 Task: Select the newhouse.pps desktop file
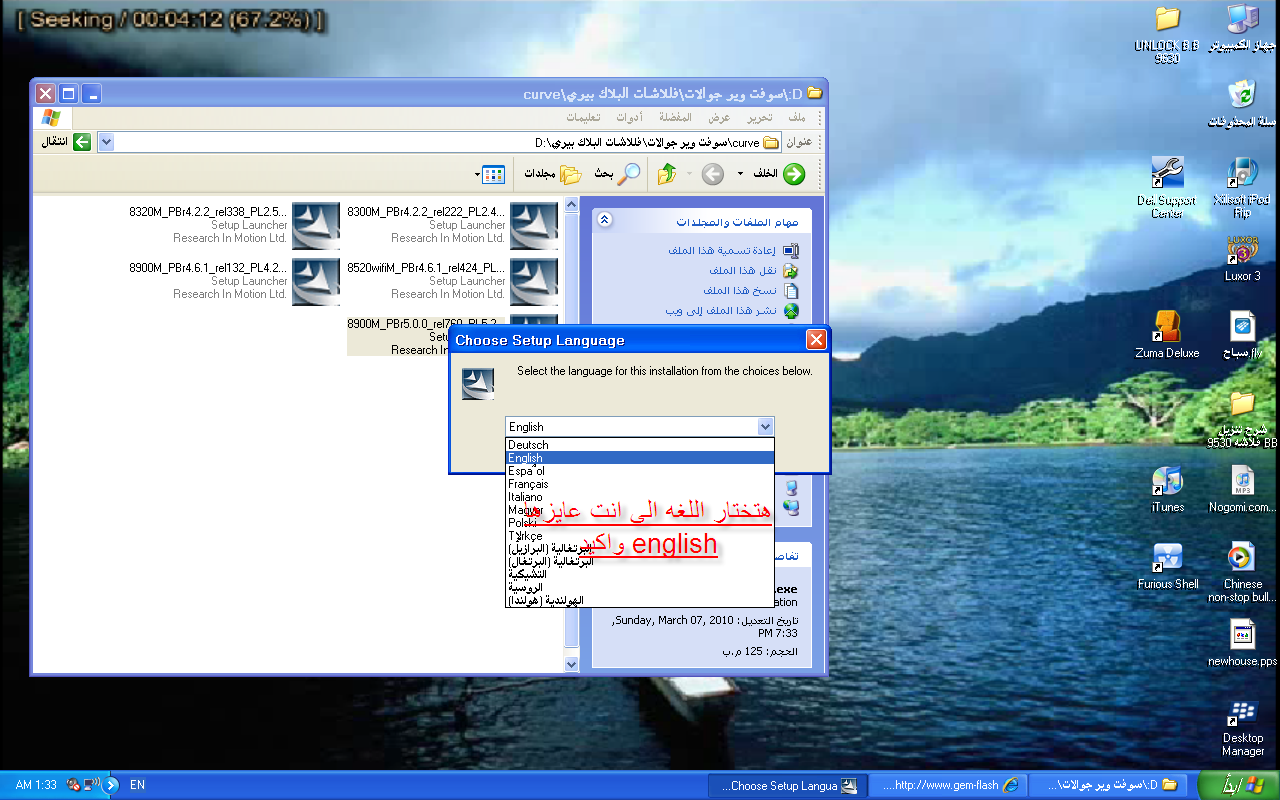coord(1242,643)
